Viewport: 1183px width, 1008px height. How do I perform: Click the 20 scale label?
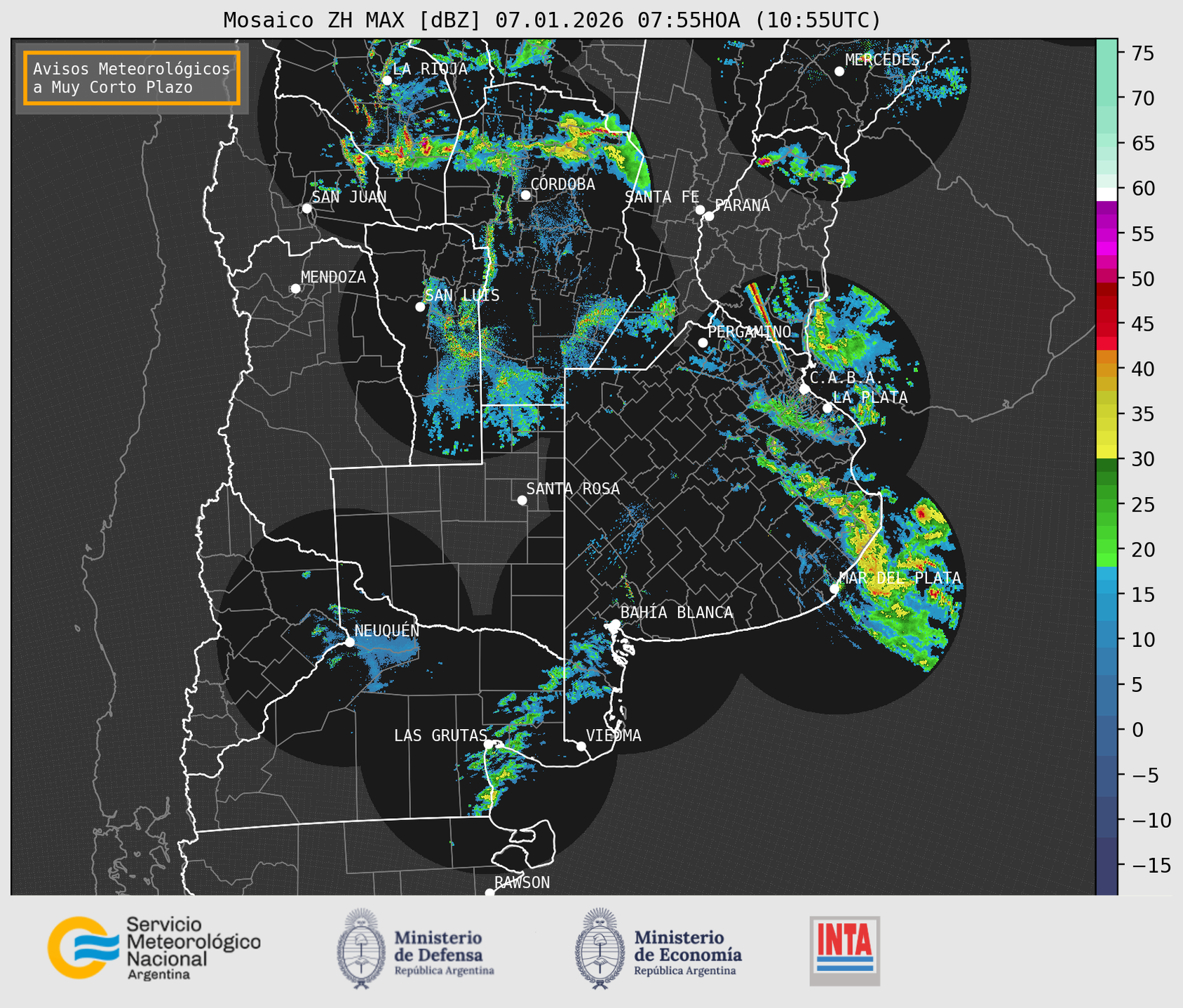pyautogui.click(x=1143, y=550)
